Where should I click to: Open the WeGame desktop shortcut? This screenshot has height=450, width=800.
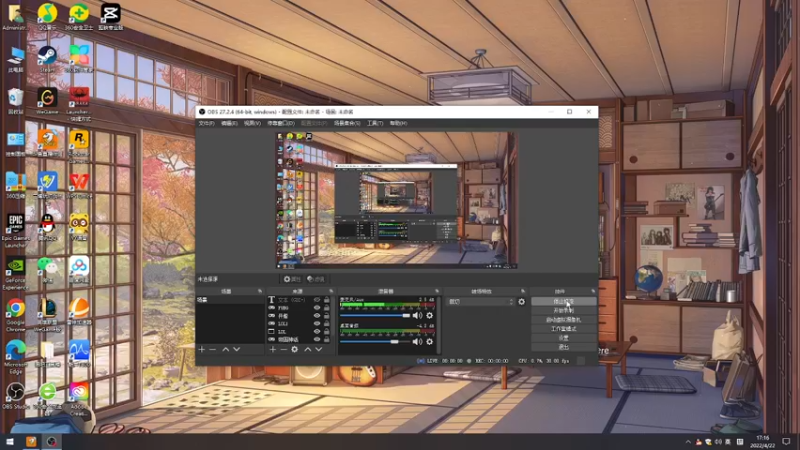47,101
